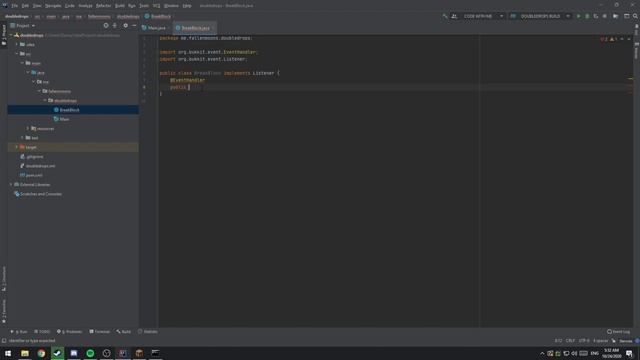
Task: Open the Window menu
Action: pyautogui.click(x=171, y=6)
